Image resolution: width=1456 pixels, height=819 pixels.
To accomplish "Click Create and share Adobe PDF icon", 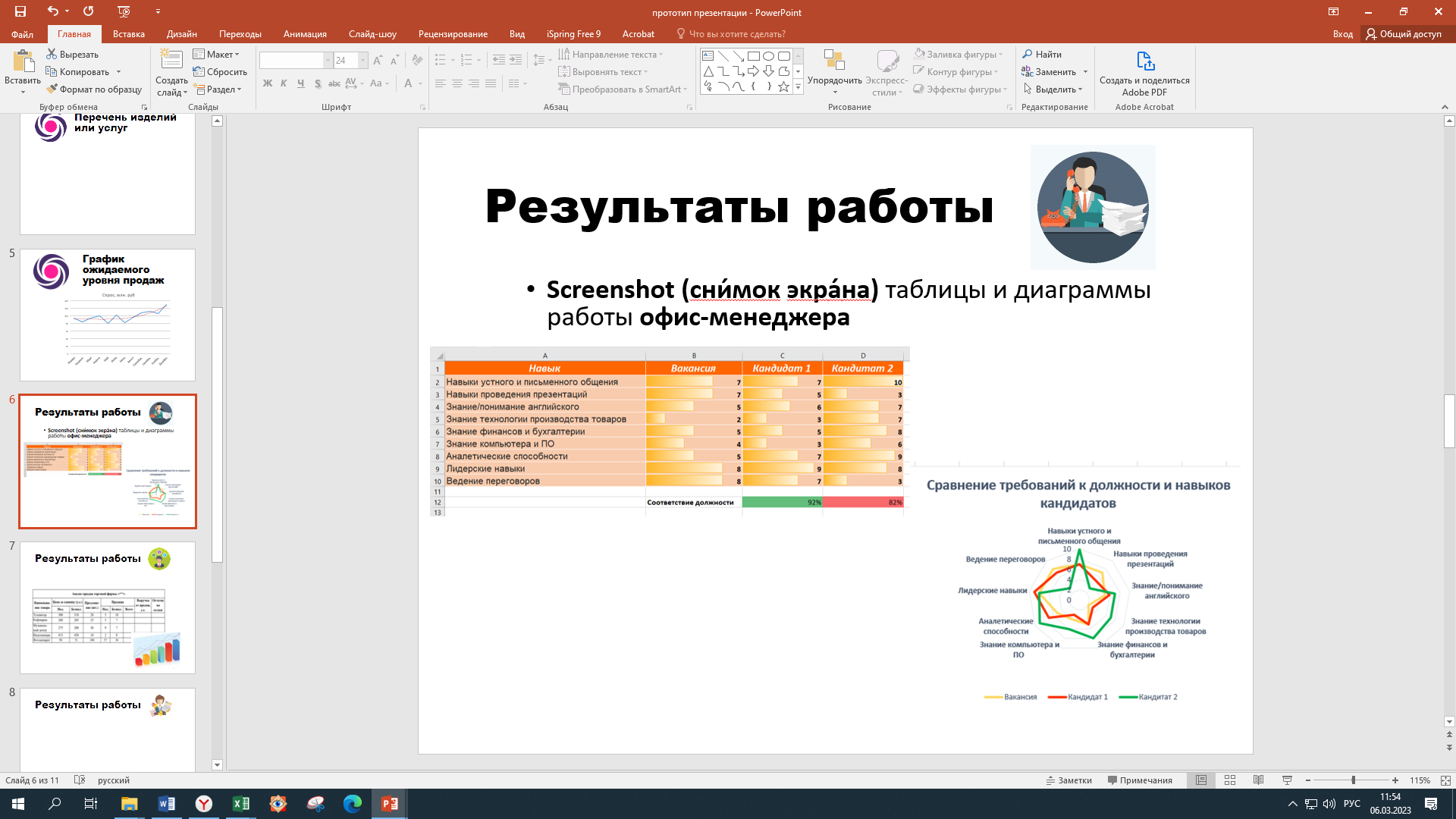I will 1144,62.
